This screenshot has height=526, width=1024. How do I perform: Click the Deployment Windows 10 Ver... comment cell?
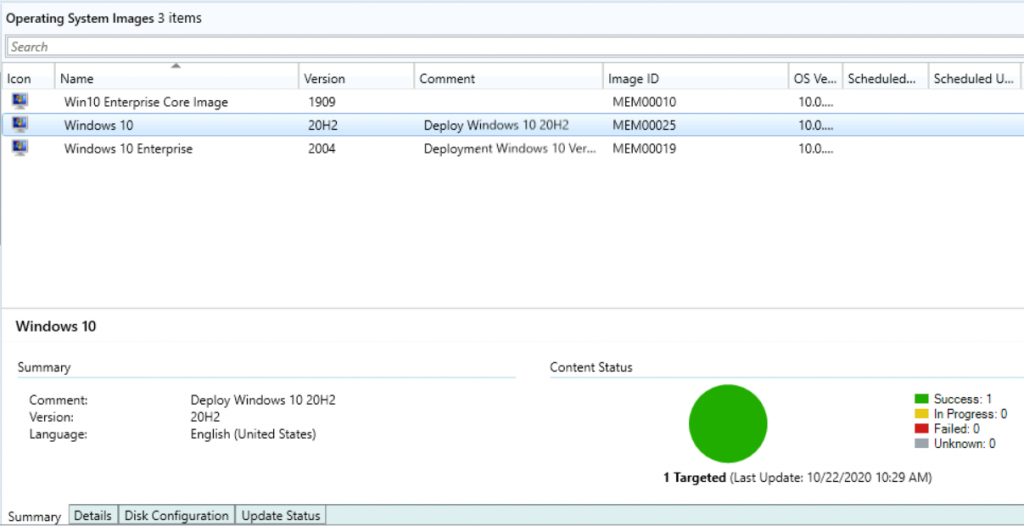tap(509, 149)
